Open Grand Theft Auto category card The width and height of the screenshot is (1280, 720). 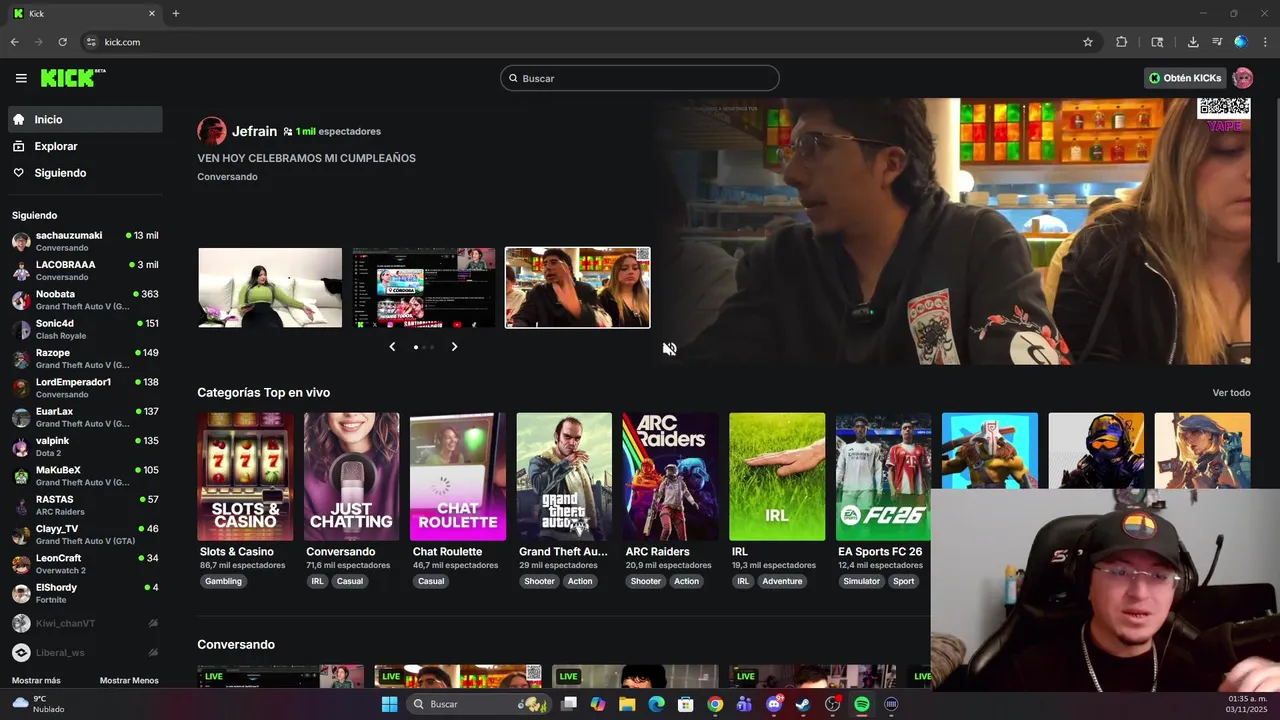564,477
